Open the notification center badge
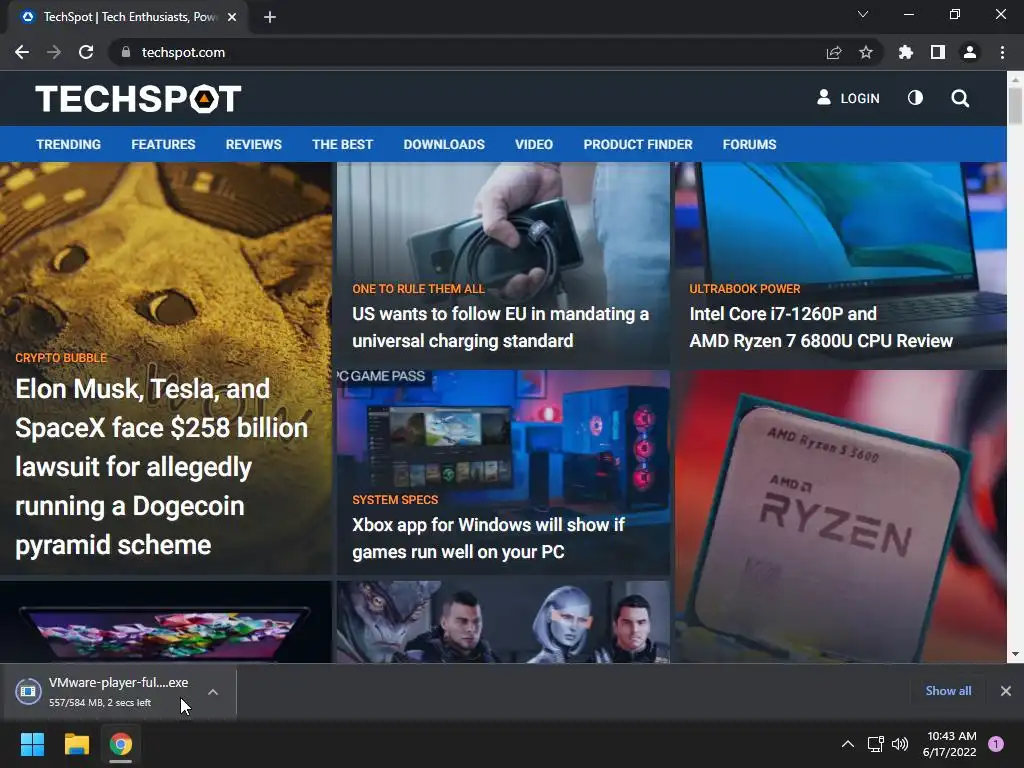The image size is (1024, 768). point(996,744)
